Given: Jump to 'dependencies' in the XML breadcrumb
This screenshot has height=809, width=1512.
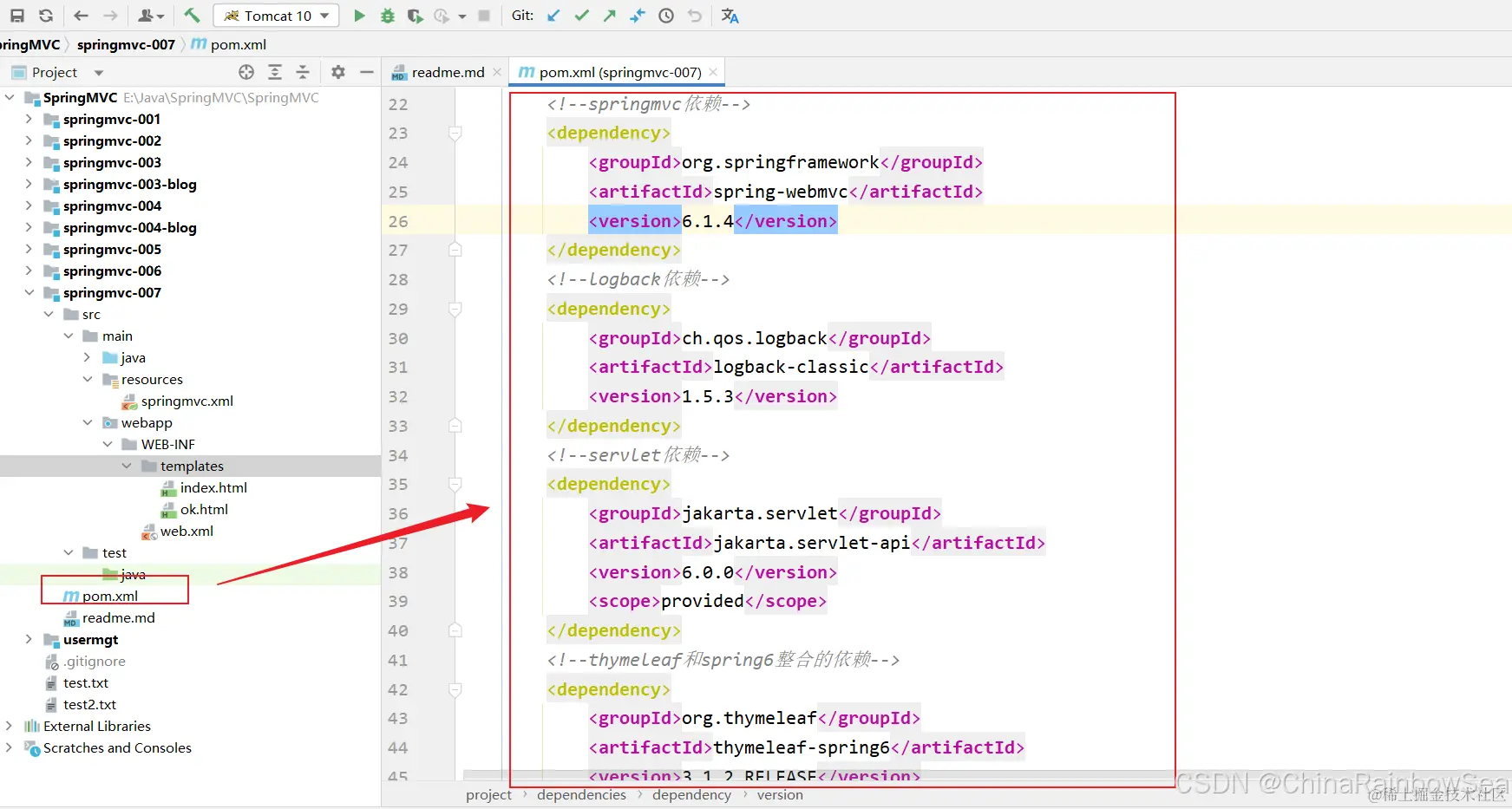Looking at the screenshot, I should pos(581,794).
